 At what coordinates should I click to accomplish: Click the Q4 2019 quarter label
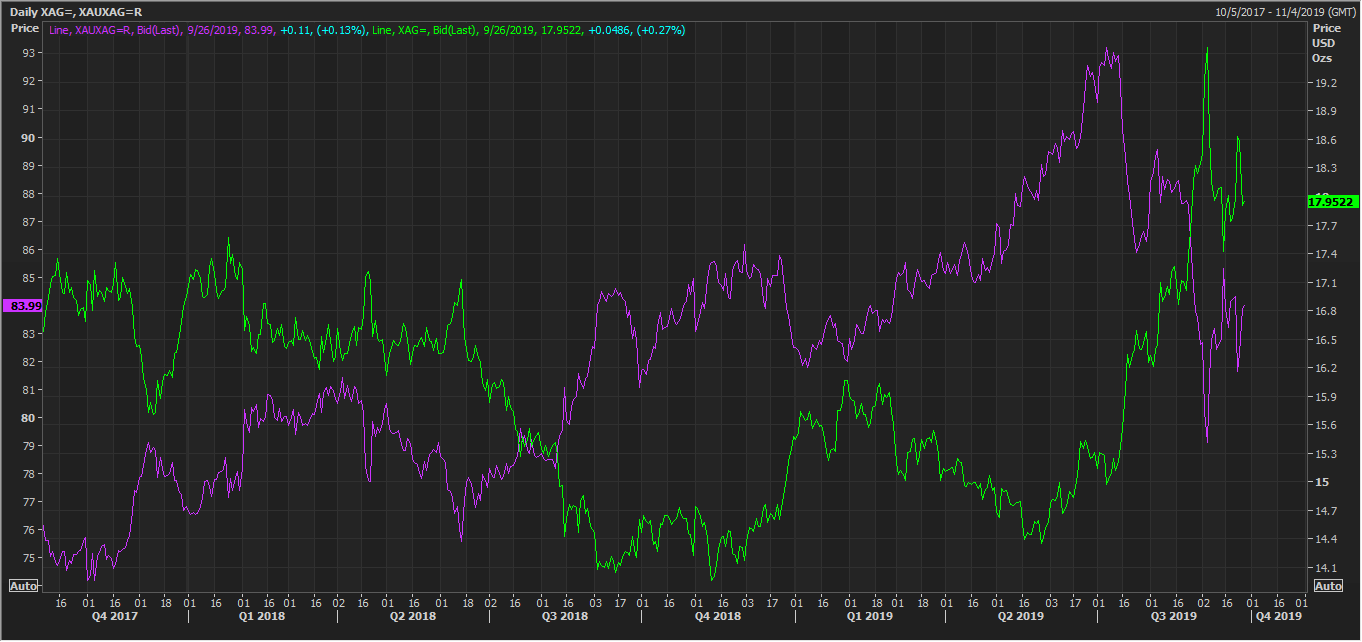click(x=1279, y=617)
